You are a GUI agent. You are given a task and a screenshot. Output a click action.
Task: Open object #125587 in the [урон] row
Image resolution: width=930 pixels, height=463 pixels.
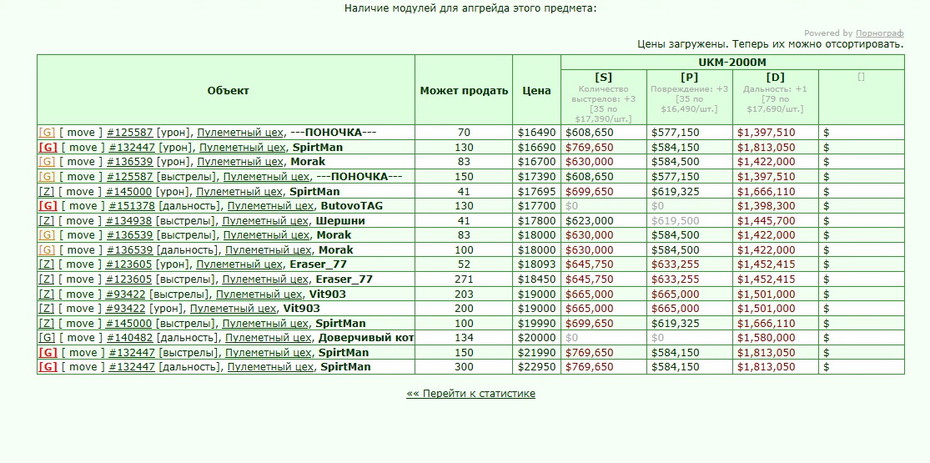point(130,132)
